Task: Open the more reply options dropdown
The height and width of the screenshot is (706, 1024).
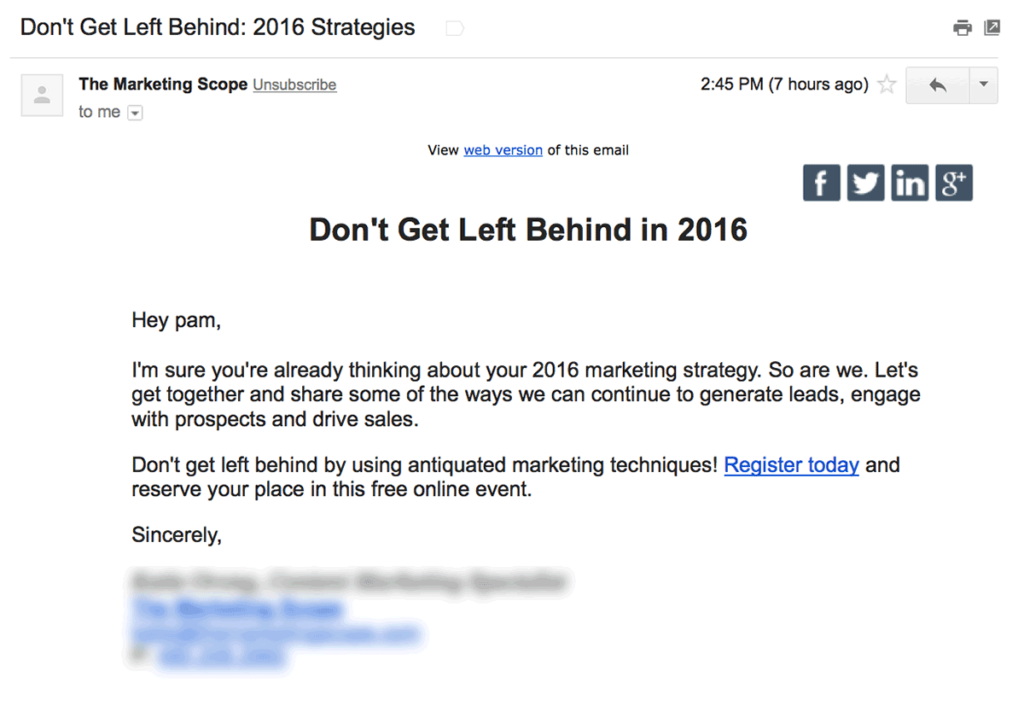Action: click(x=983, y=85)
